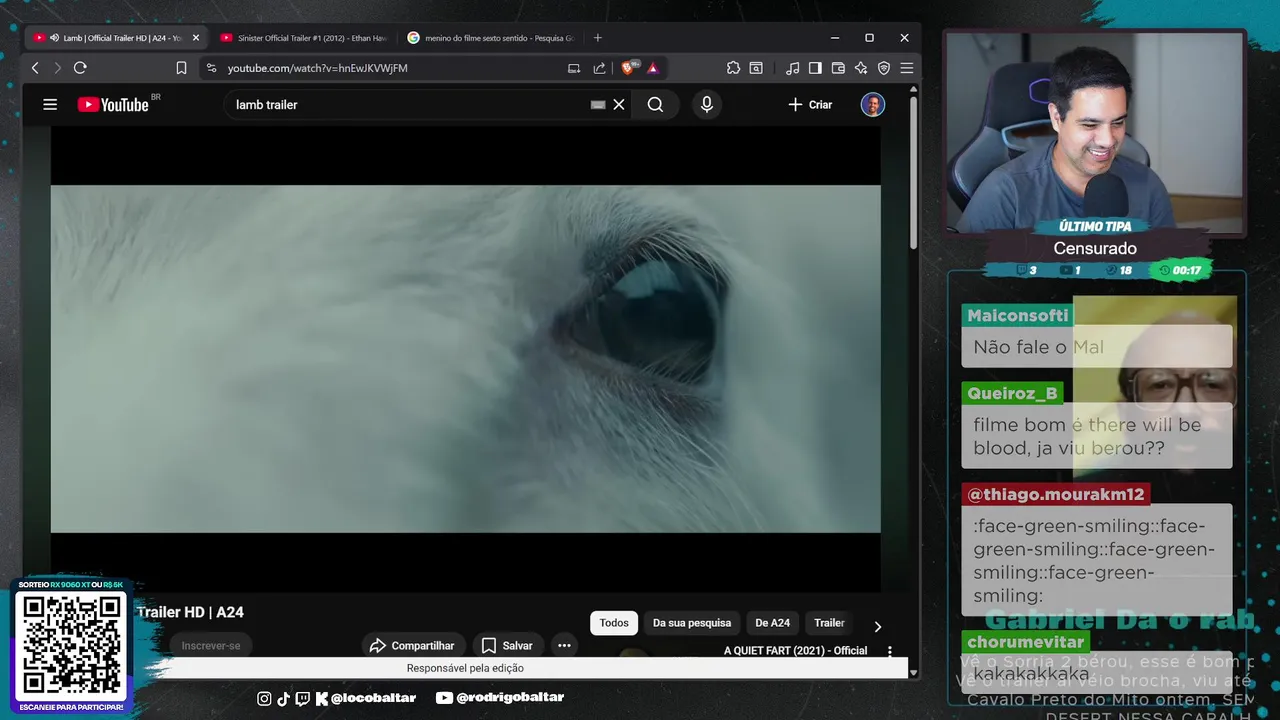The image size is (1280, 720).
Task: Mute the Lamb tab via speaker icon
Action: tap(54, 38)
